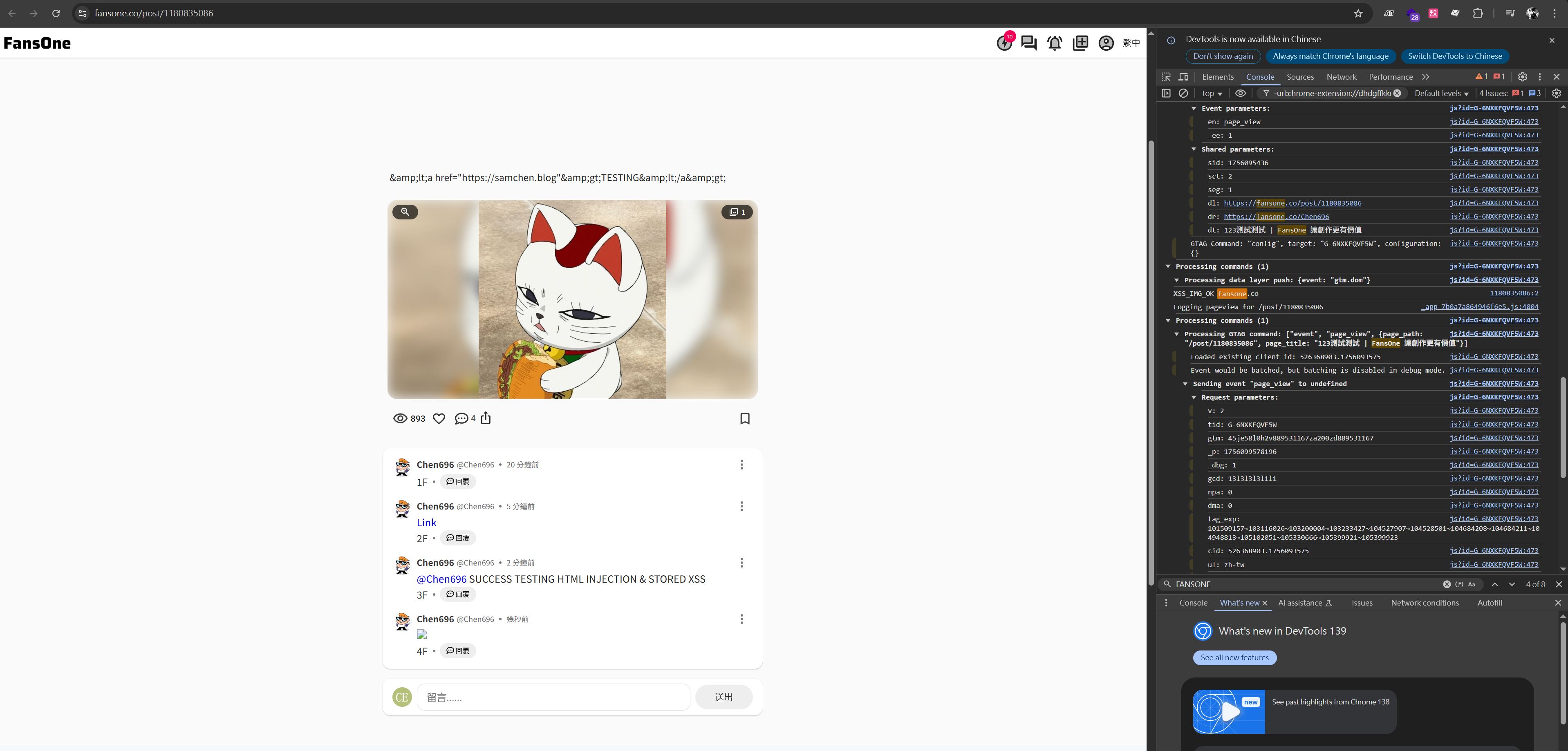Click the Don't show again button
This screenshot has height=751, width=1568.
pyautogui.click(x=1223, y=56)
